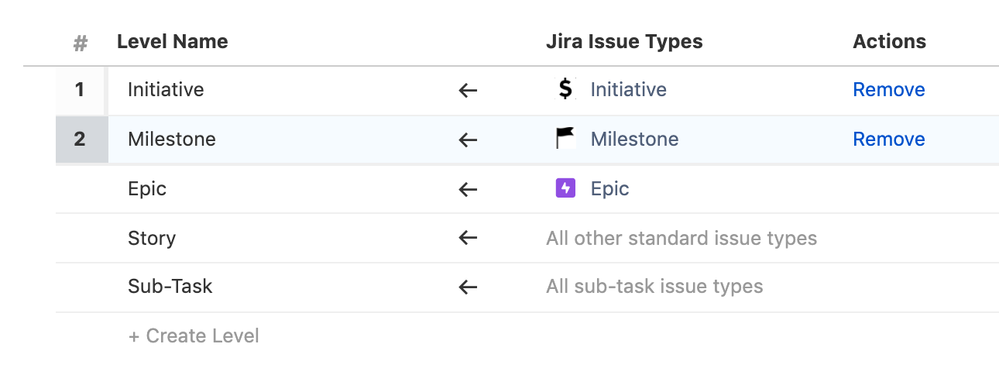Click the Story level name
The height and width of the screenshot is (372, 999).
(x=152, y=238)
